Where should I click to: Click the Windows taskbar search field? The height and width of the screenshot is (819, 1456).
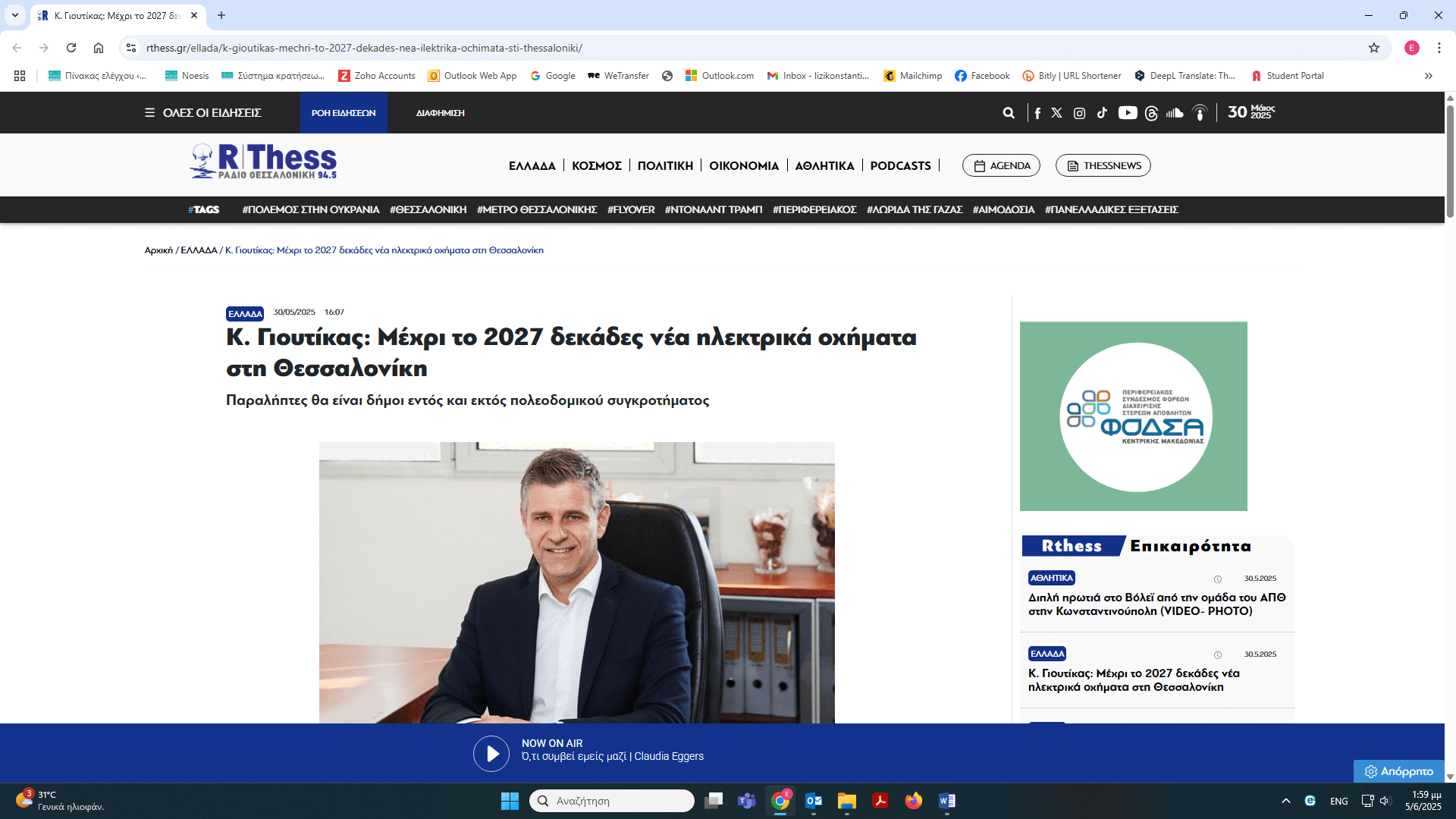pyautogui.click(x=612, y=801)
